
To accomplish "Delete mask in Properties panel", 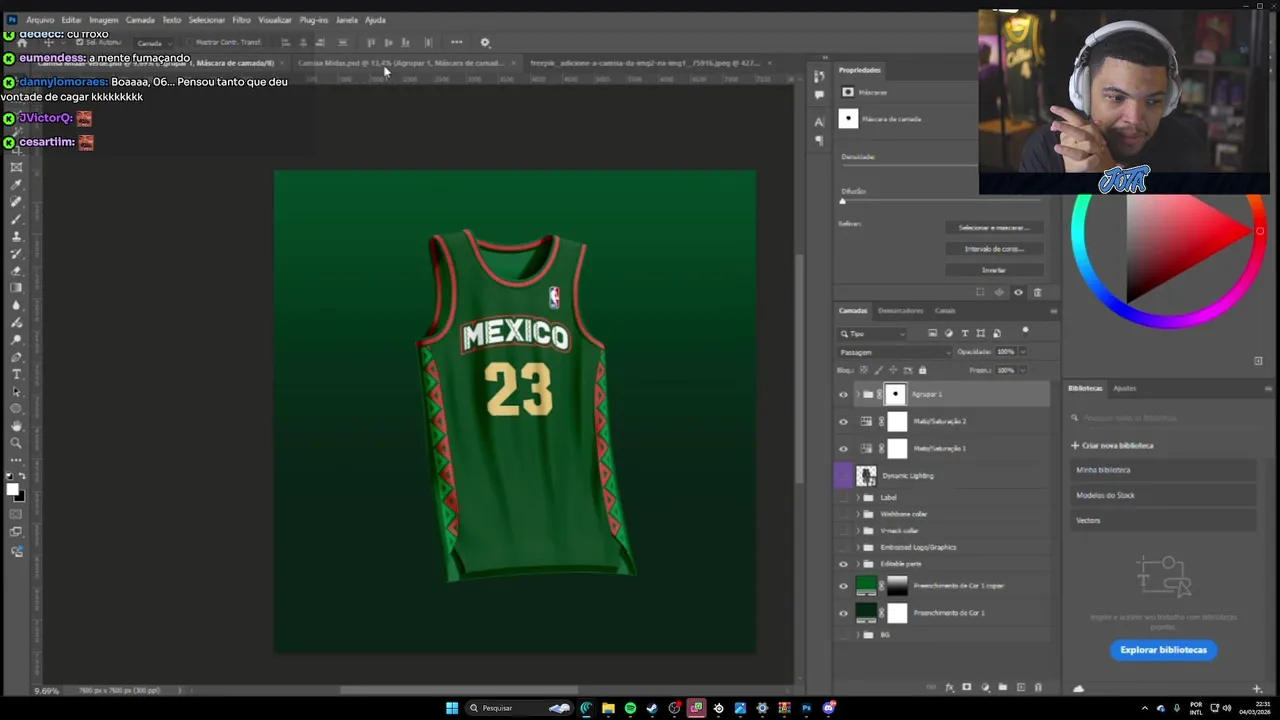I will tap(1037, 292).
